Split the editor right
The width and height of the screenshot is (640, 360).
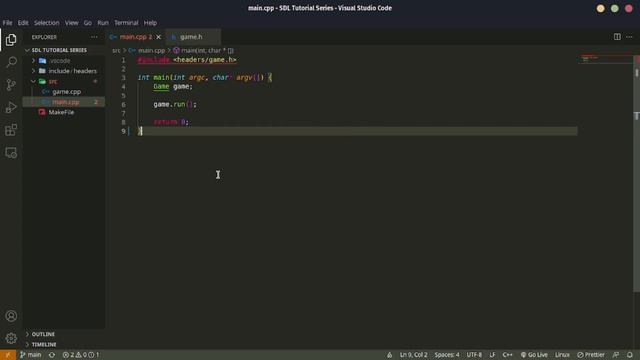coord(617,37)
